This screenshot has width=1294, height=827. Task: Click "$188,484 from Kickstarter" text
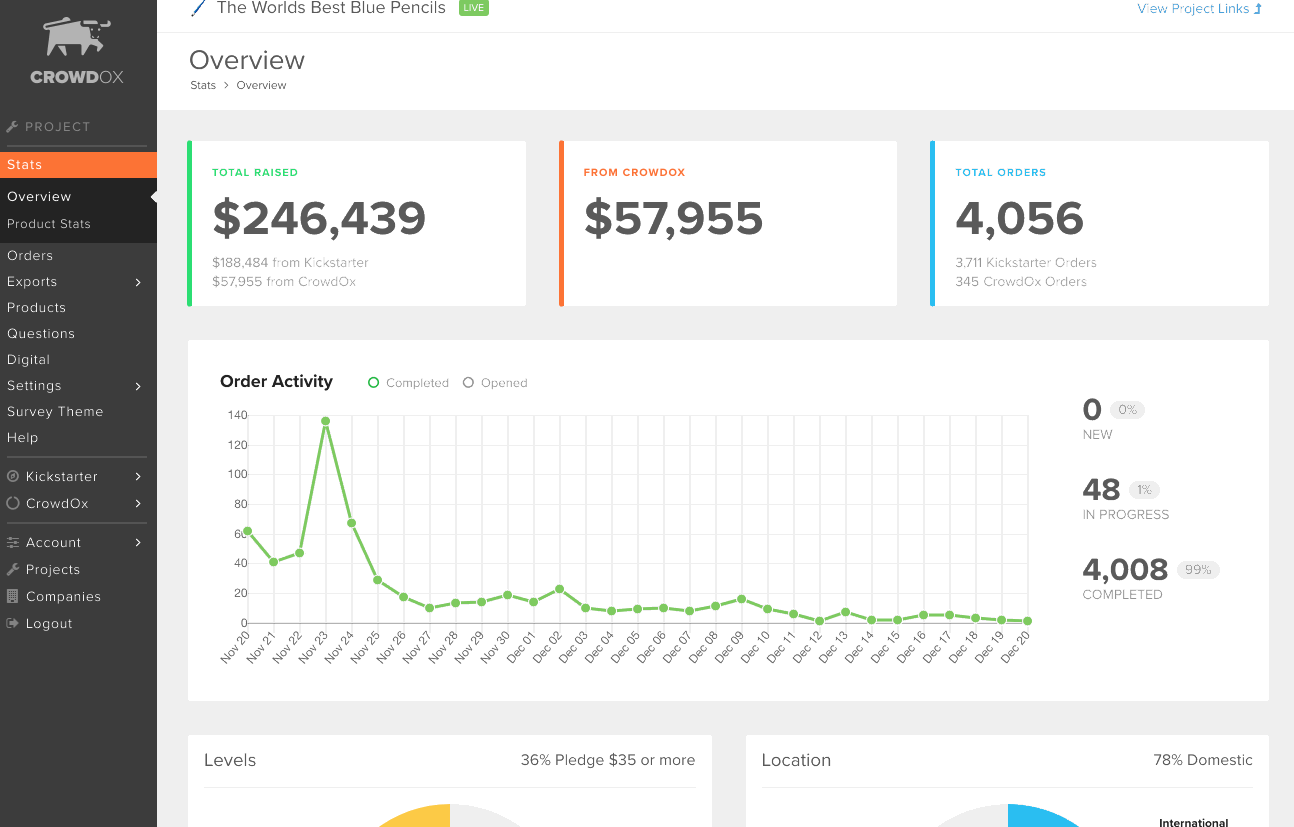[x=290, y=263]
